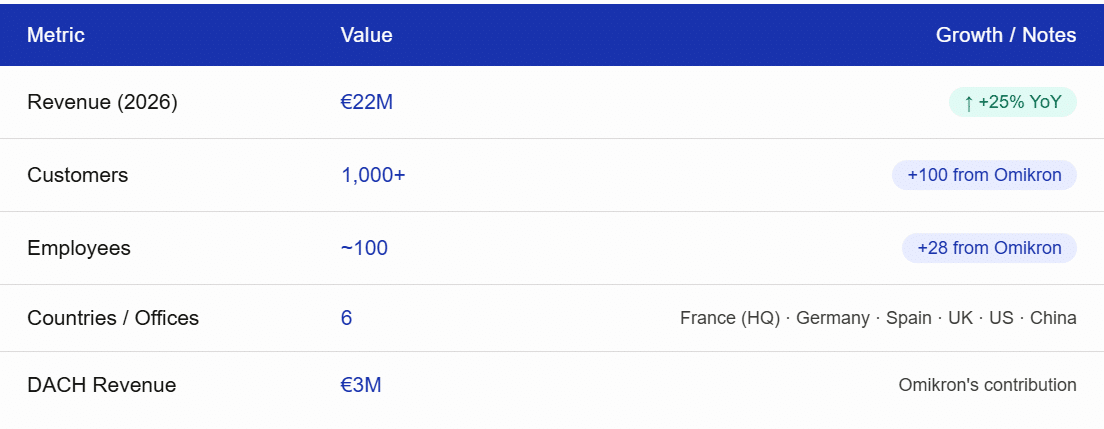1104x429 pixels.
Task: Click the €3M DACH revenue value
Action: [x=361, y=385]
